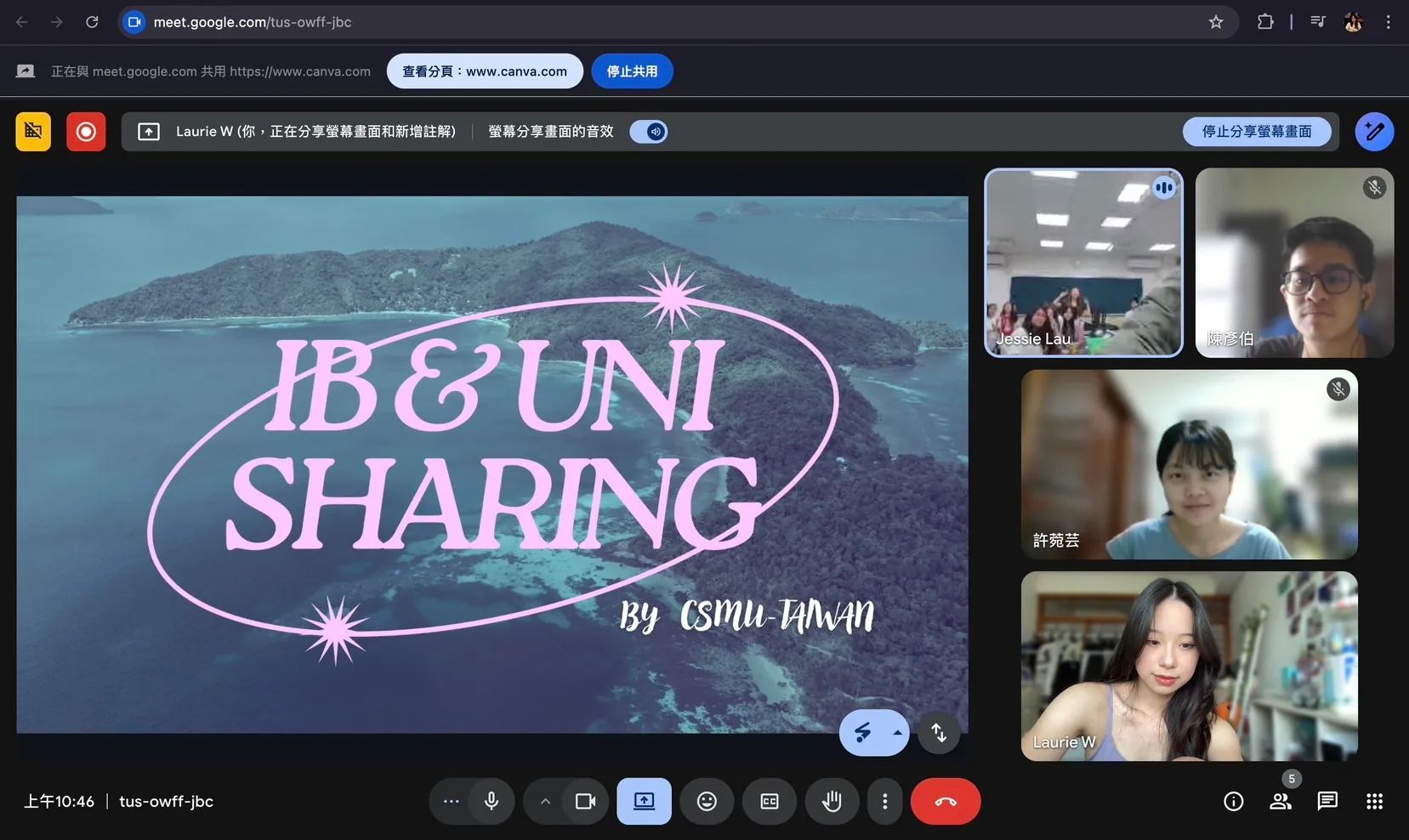Screen dimensions: 1409x840
Task: Open the more options three-dot menu
Action: 884,801
